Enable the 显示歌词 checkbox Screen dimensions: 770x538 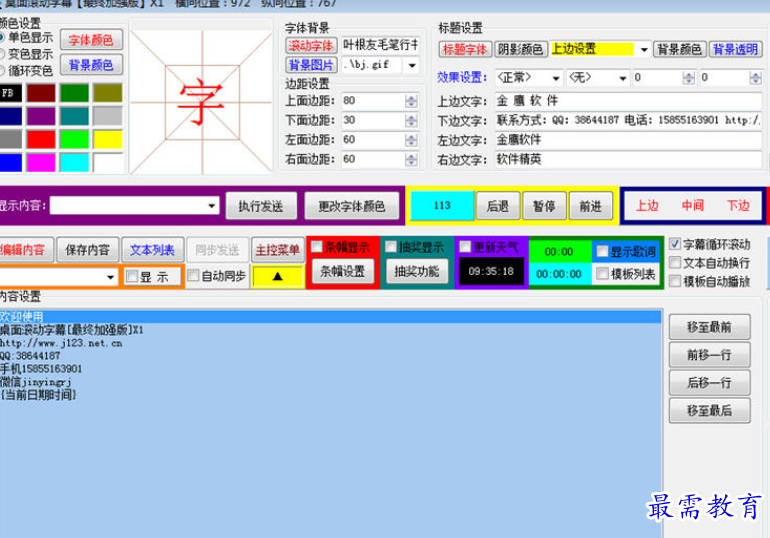pyautogui.click(x=602, y=252)
